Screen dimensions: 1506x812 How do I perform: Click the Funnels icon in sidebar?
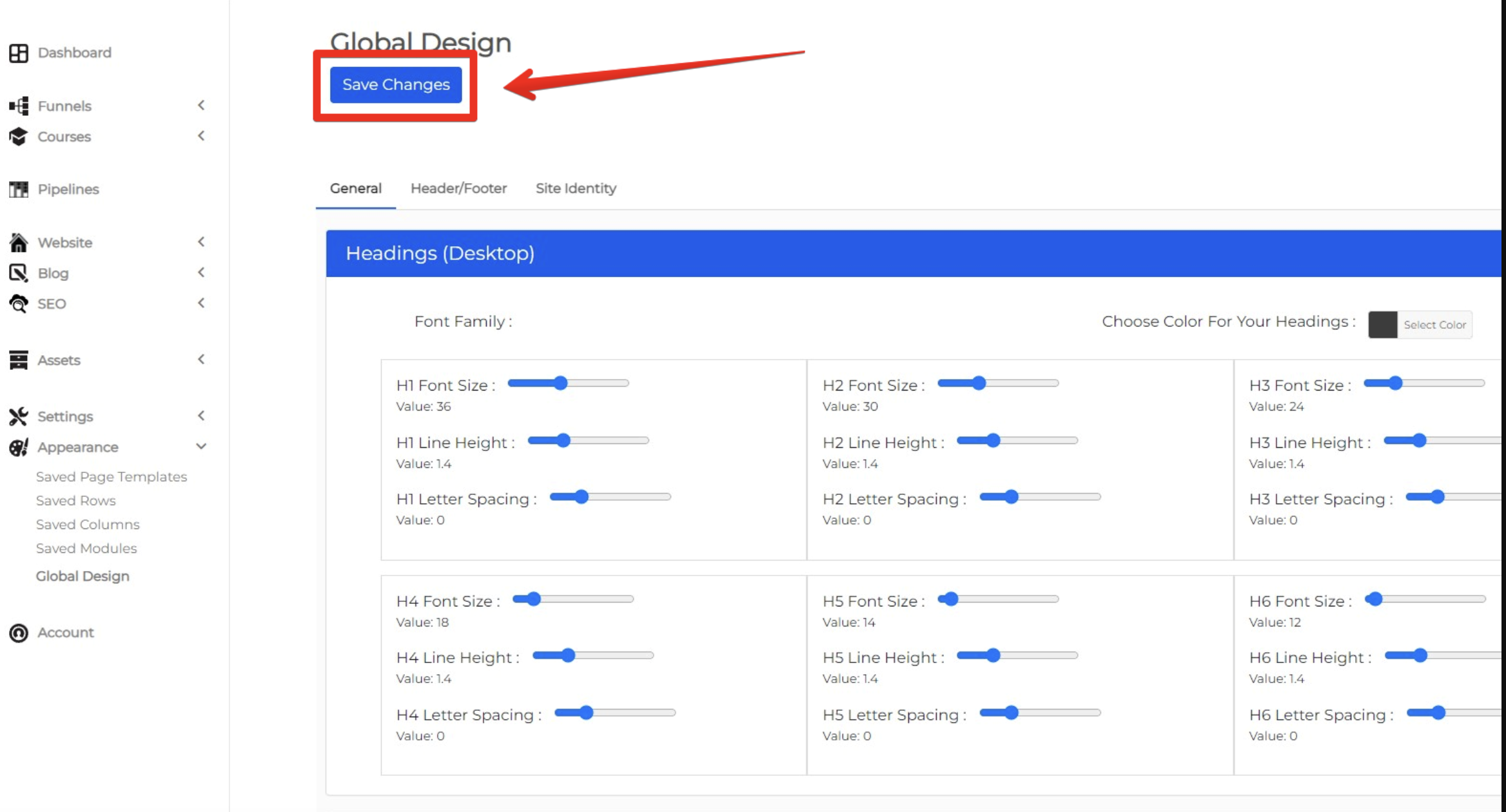pos(19,106)
